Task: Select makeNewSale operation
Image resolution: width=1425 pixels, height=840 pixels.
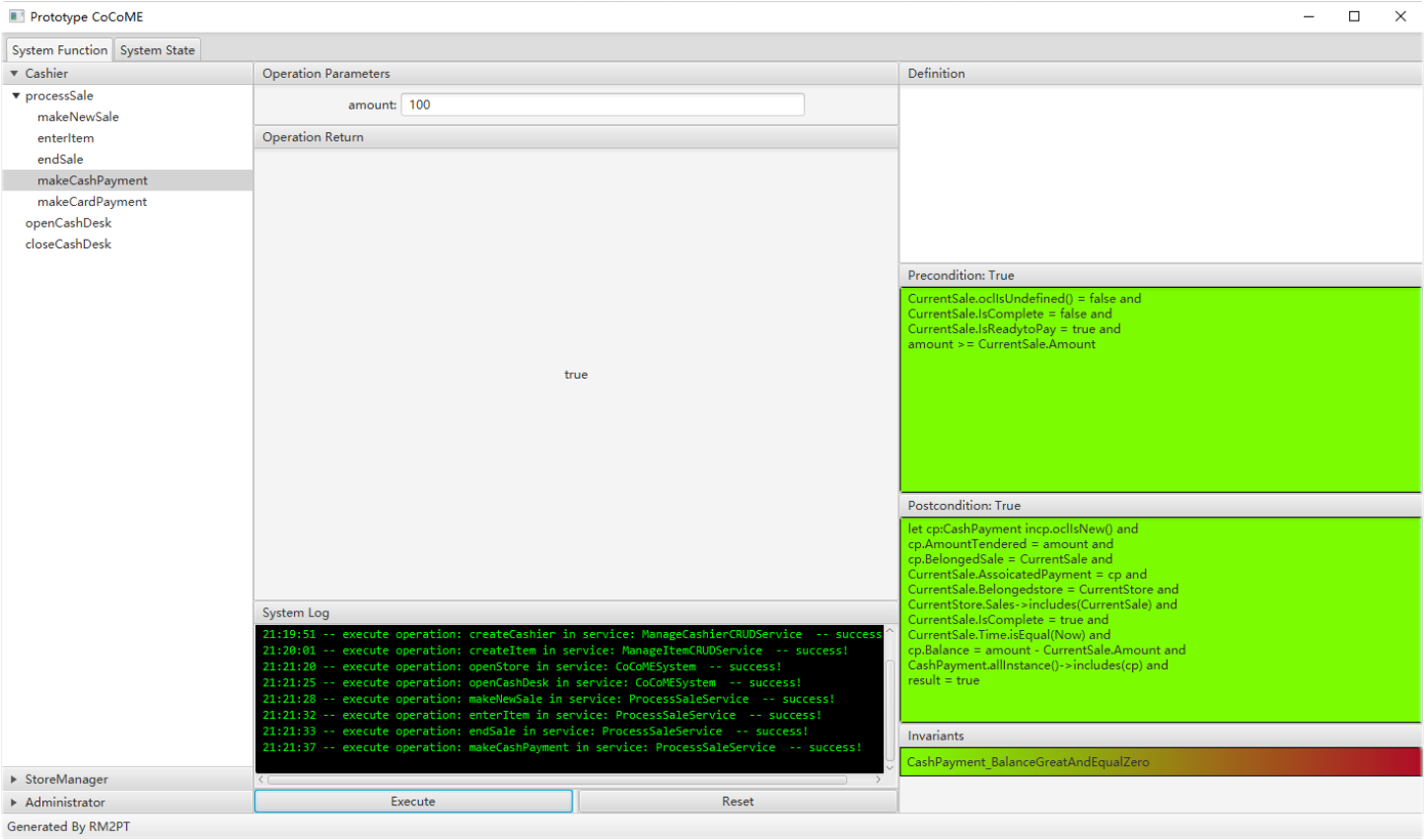Action: point(78,116)
